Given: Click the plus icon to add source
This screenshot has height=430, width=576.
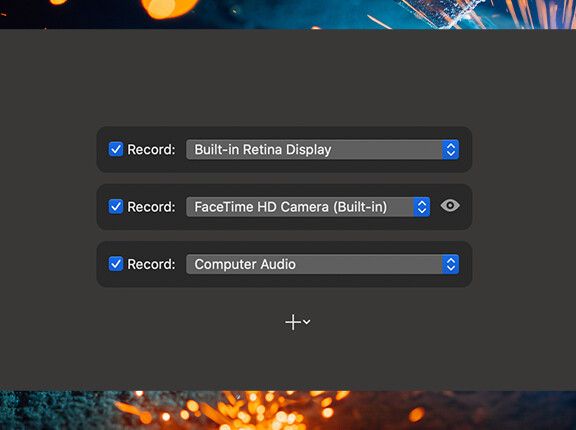Looking at the screenshot, I should [293, 322].
